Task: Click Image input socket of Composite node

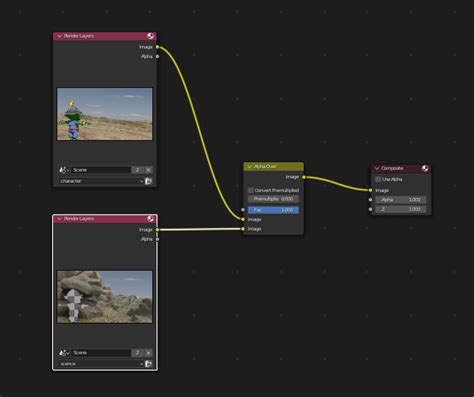Action: (x=370, y=190)
